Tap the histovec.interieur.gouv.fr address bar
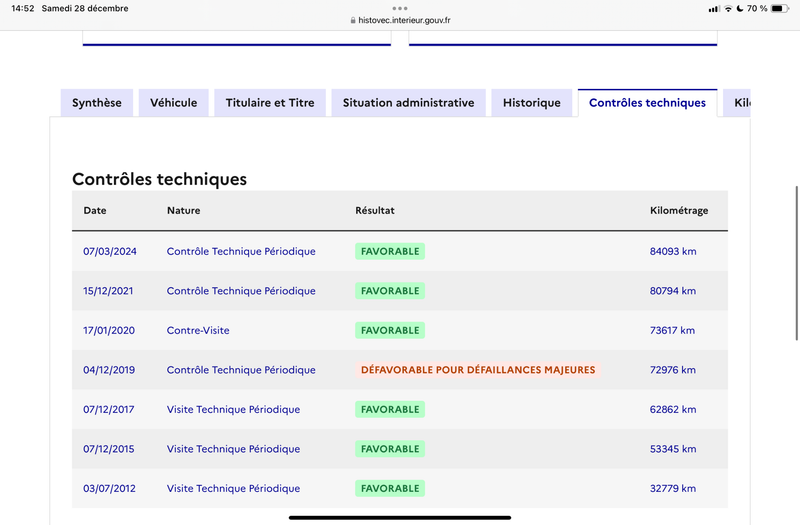This screenshot has height=525, width=800. (x=400, y=20)
